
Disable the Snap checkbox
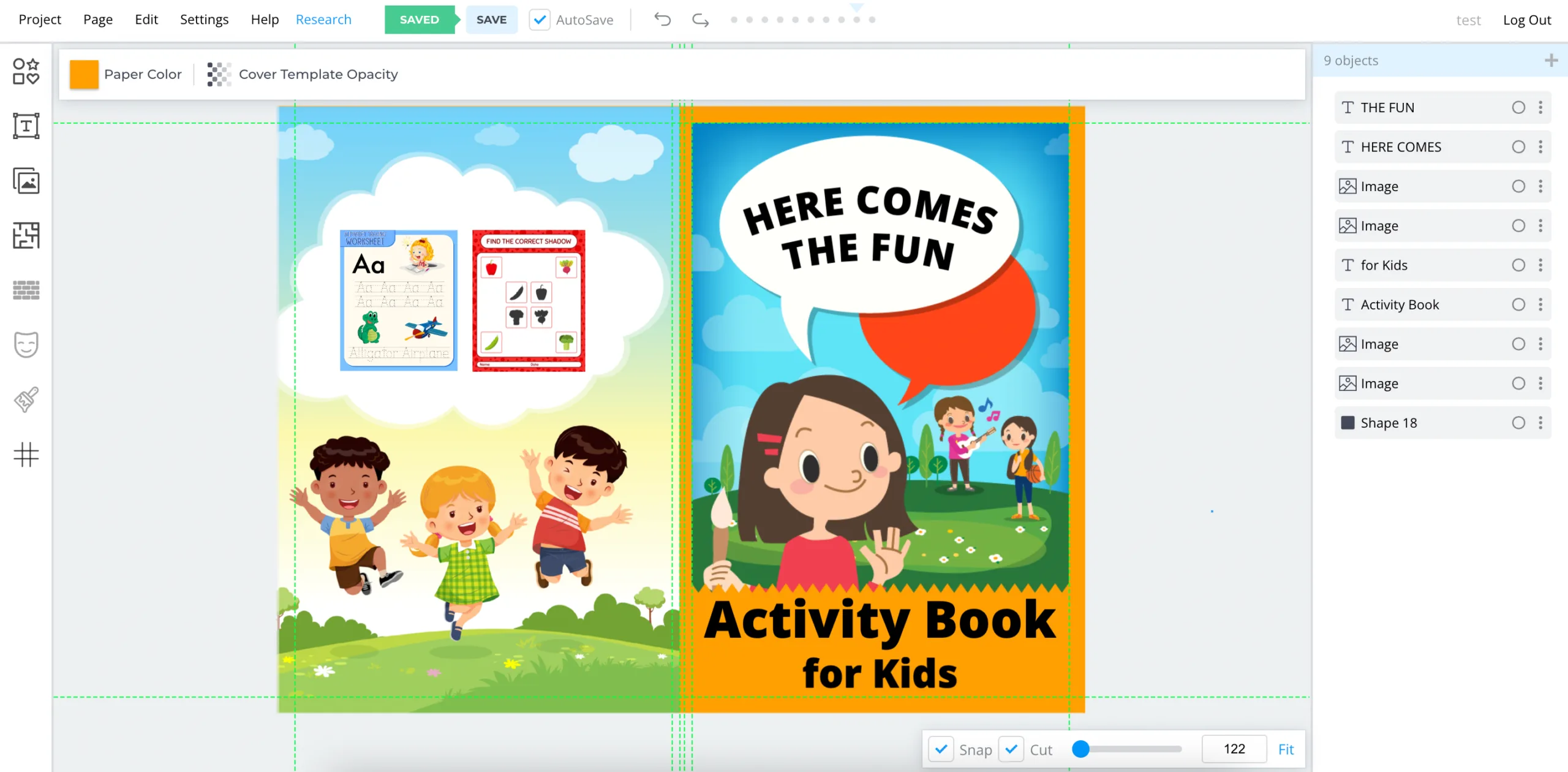coord(941,749)
